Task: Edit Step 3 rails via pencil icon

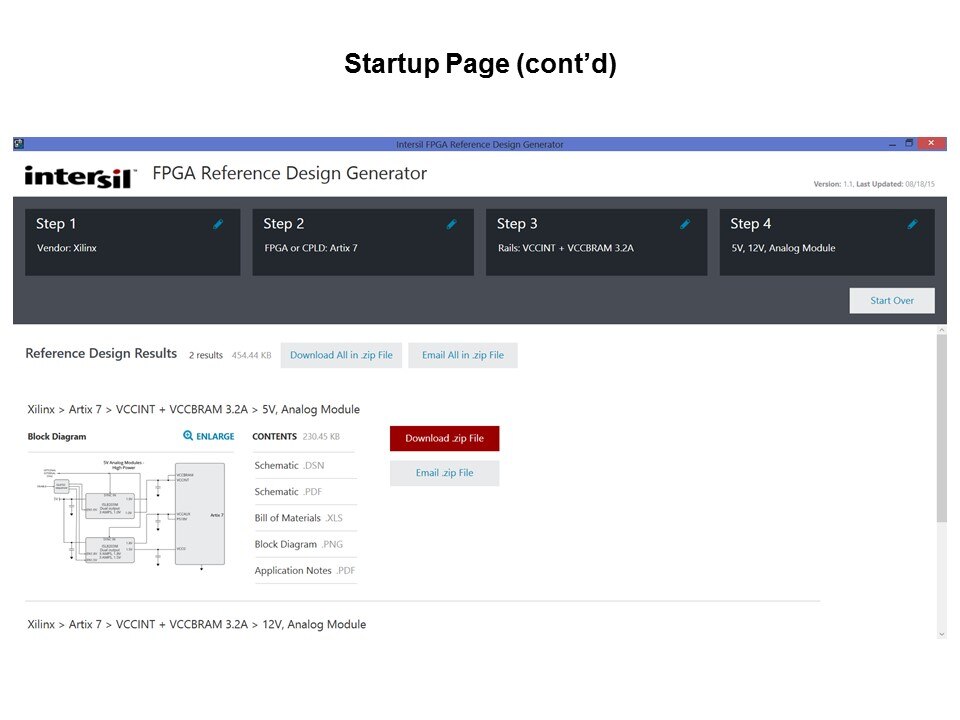Action: [685, 225]
